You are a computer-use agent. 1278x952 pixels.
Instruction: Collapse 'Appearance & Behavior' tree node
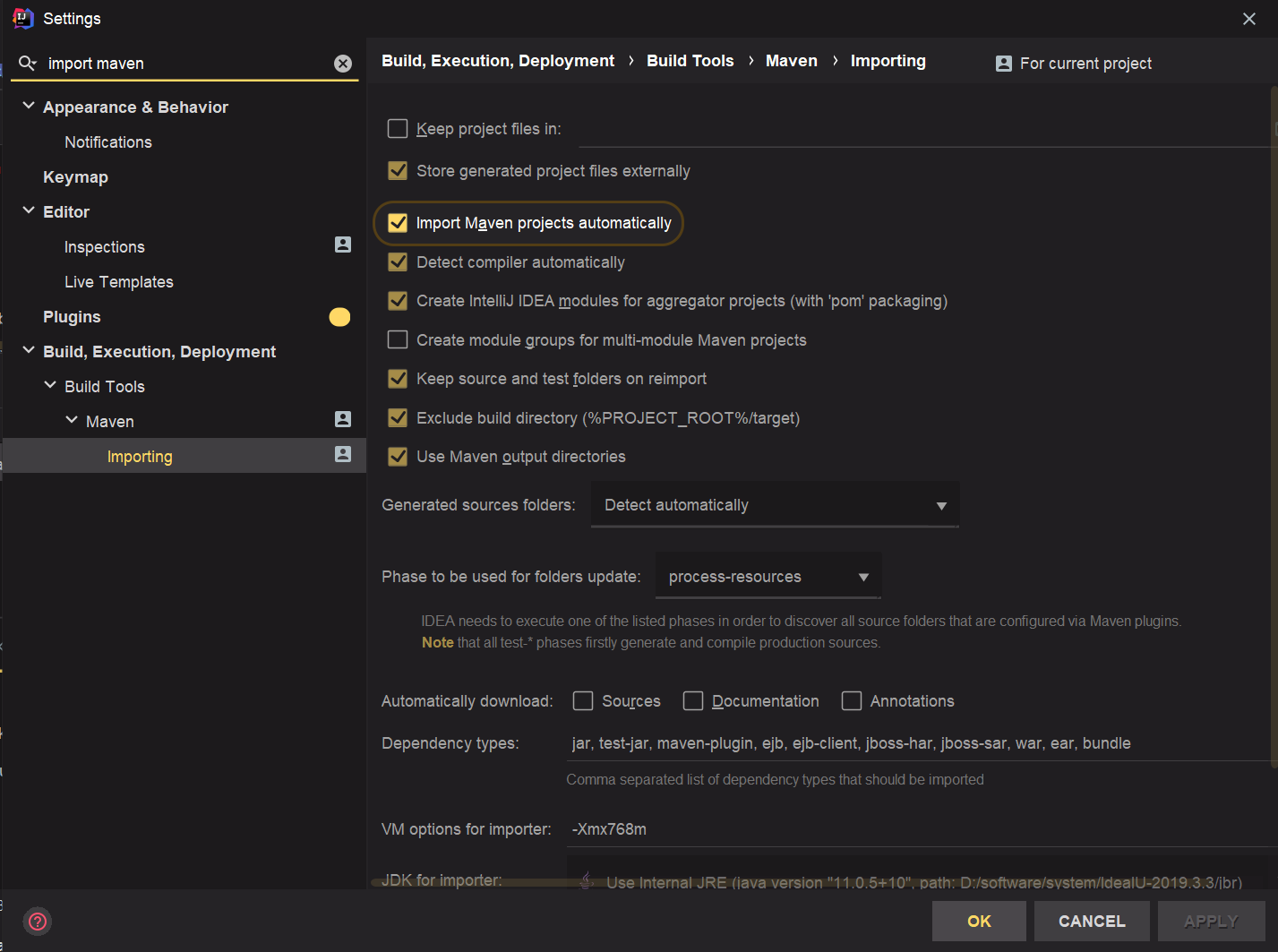pos(29,106)
